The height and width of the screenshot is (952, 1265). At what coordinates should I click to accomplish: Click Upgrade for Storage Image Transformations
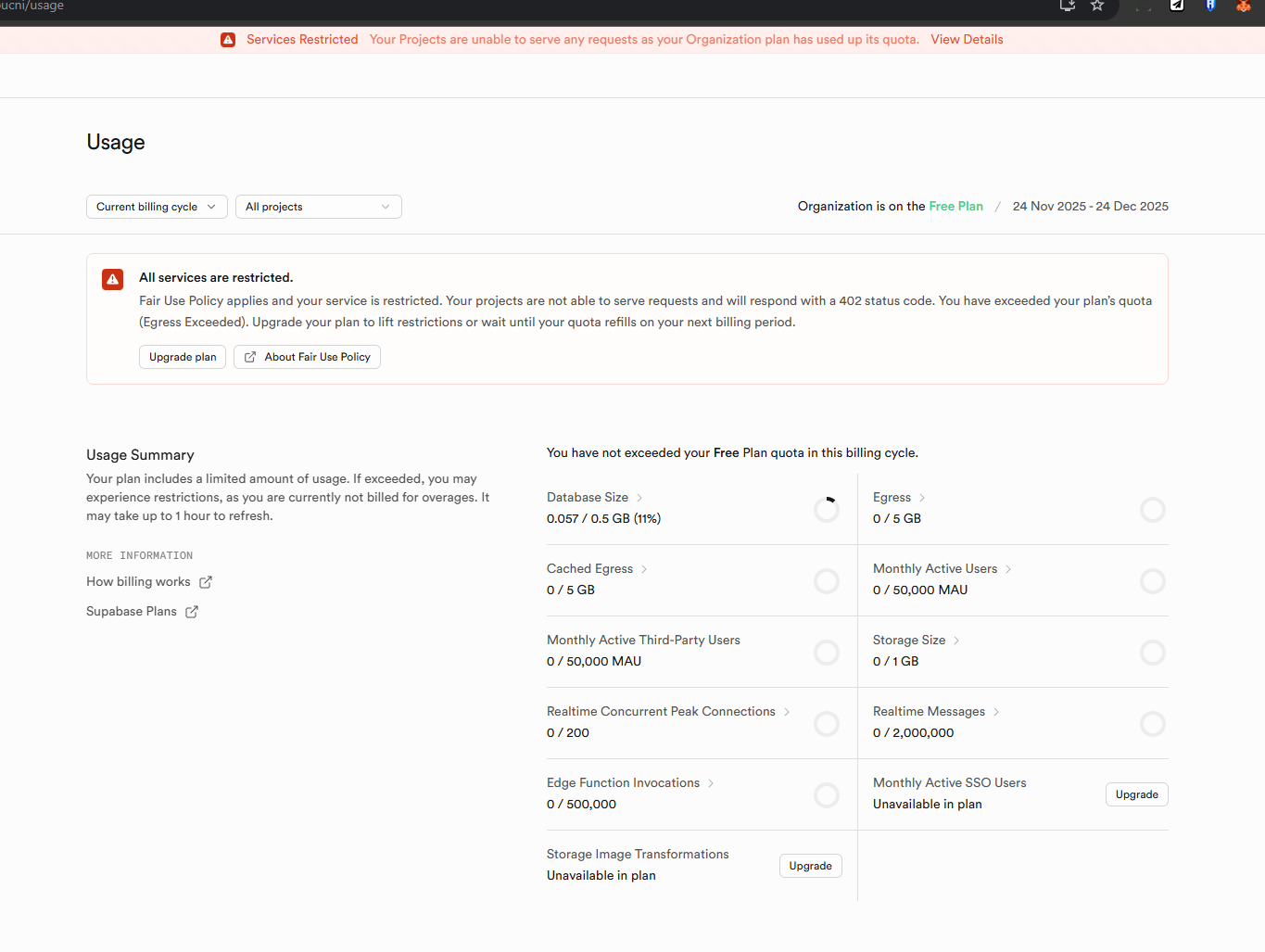[x=810, y=866]
